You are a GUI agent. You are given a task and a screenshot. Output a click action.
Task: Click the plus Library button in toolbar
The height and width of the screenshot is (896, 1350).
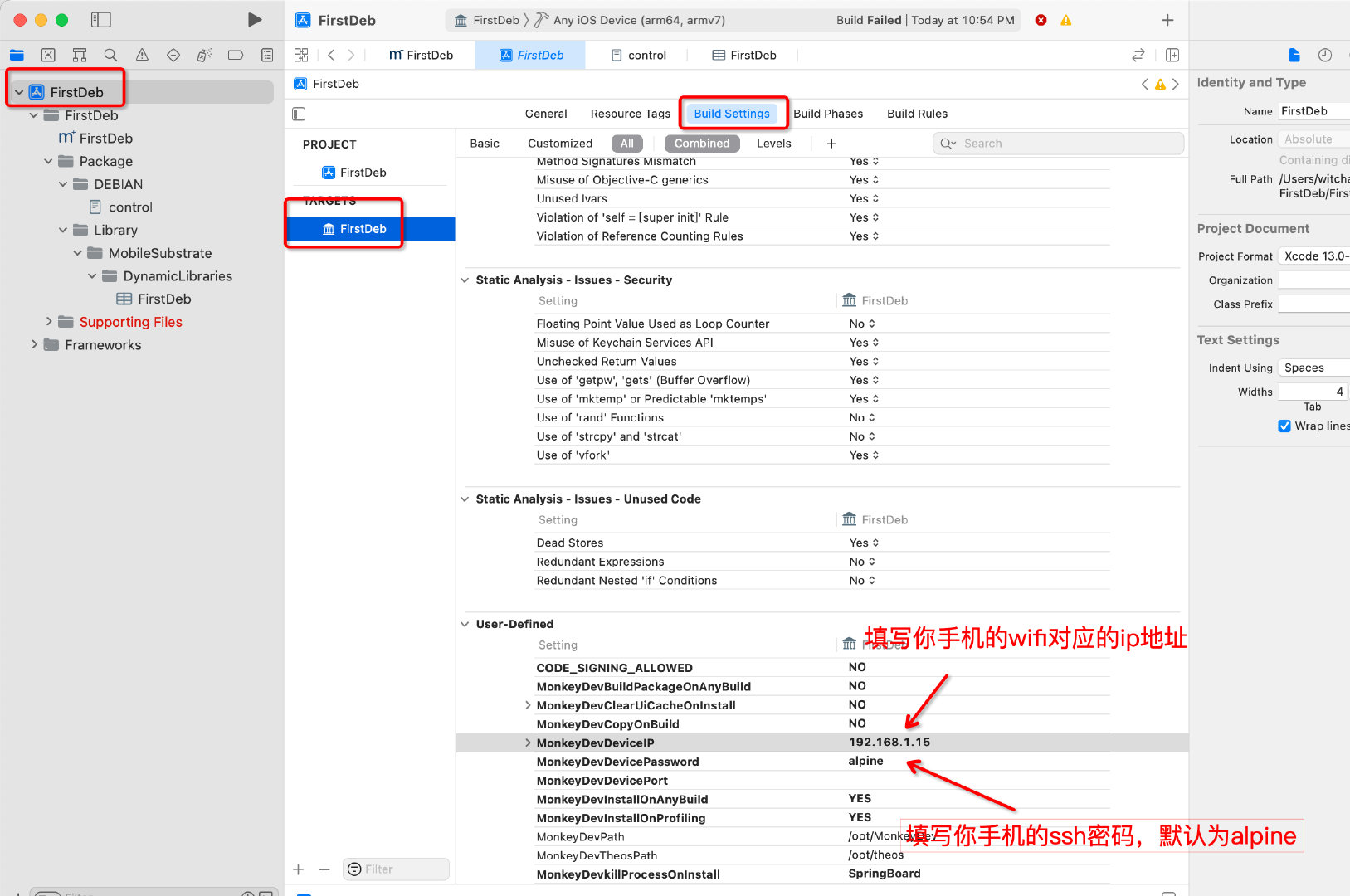point(1167,20)
